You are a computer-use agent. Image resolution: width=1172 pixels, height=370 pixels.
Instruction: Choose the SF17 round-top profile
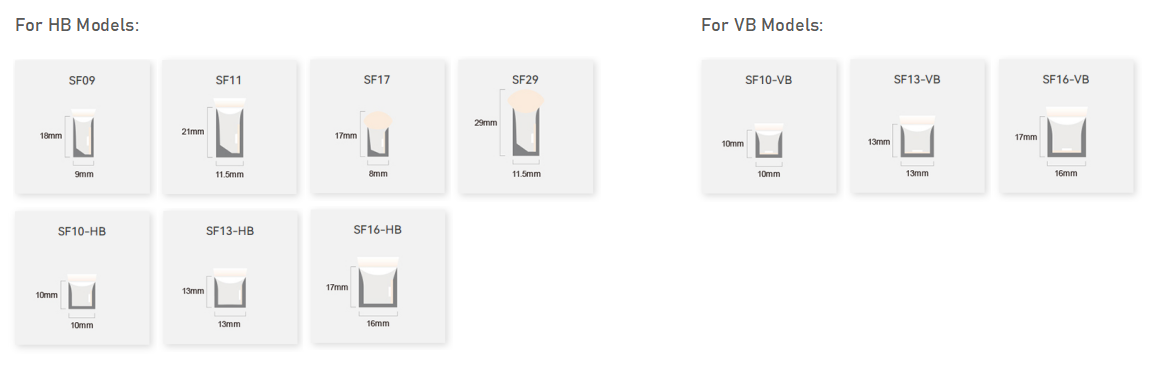click(377, 127)
